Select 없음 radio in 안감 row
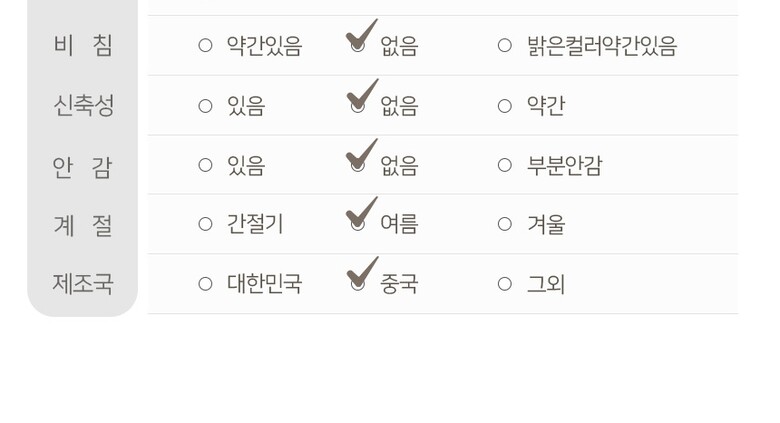 coord(358,166)
